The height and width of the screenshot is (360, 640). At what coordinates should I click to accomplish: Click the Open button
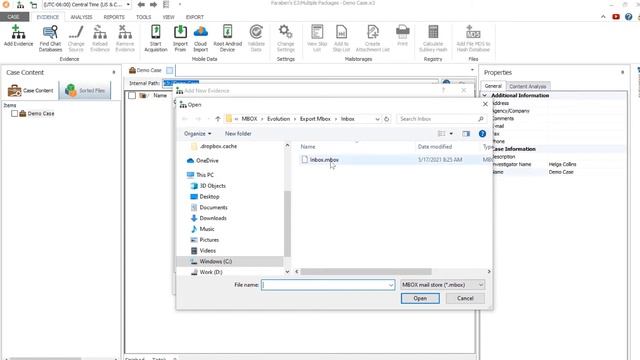pos(420,298)
